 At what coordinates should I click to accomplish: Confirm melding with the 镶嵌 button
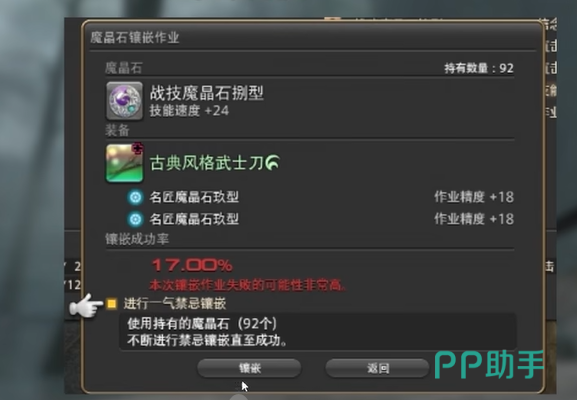(249, 368)
